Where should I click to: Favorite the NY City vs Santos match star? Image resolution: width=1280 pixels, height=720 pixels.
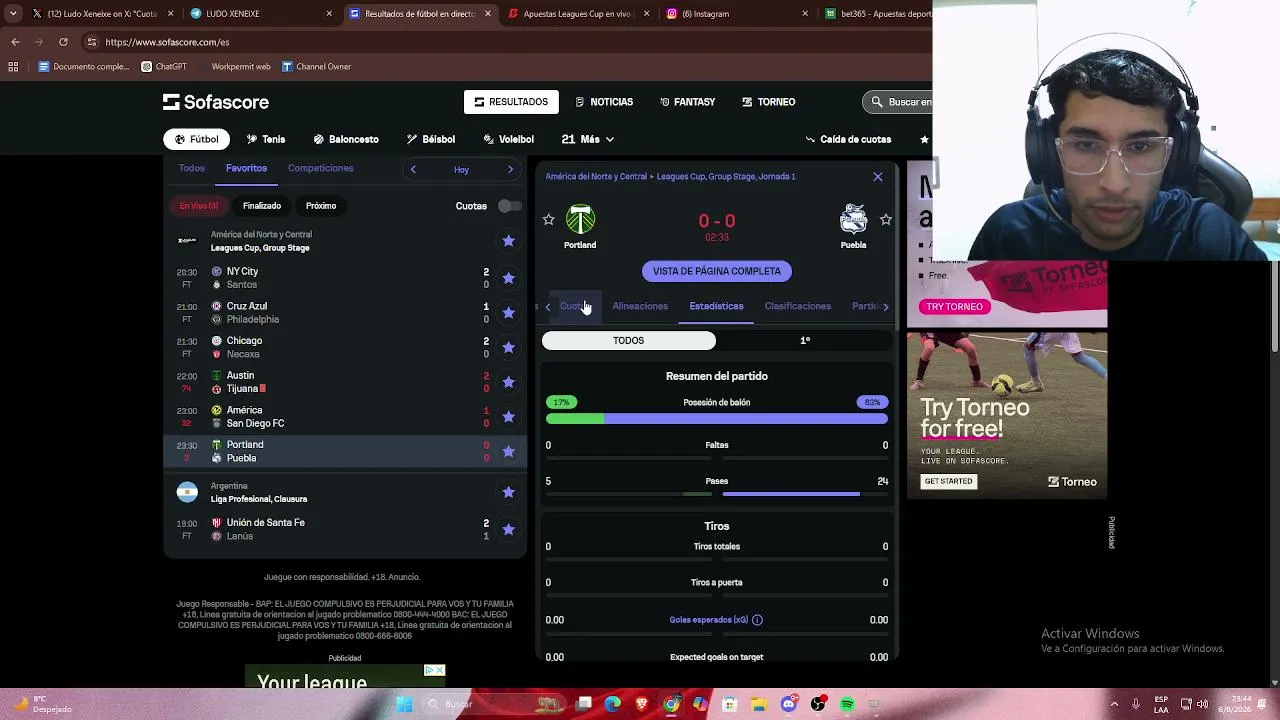(508, 278)
